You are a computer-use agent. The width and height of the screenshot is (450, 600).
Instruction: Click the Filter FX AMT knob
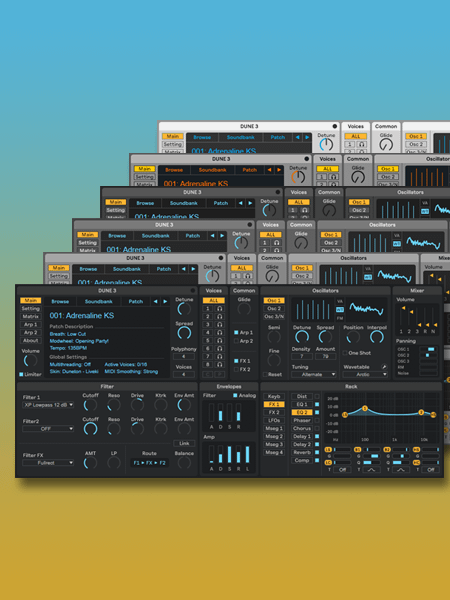(90, 463)
